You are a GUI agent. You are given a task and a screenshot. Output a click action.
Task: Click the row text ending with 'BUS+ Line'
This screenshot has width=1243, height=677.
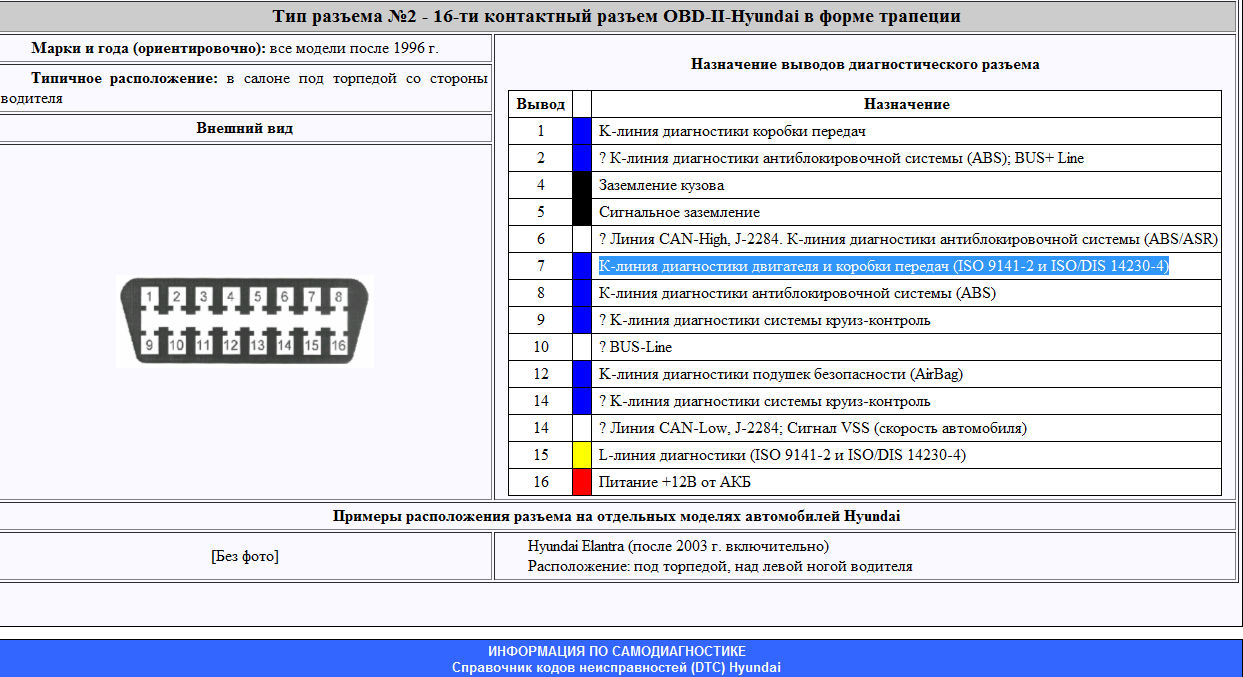841,158
